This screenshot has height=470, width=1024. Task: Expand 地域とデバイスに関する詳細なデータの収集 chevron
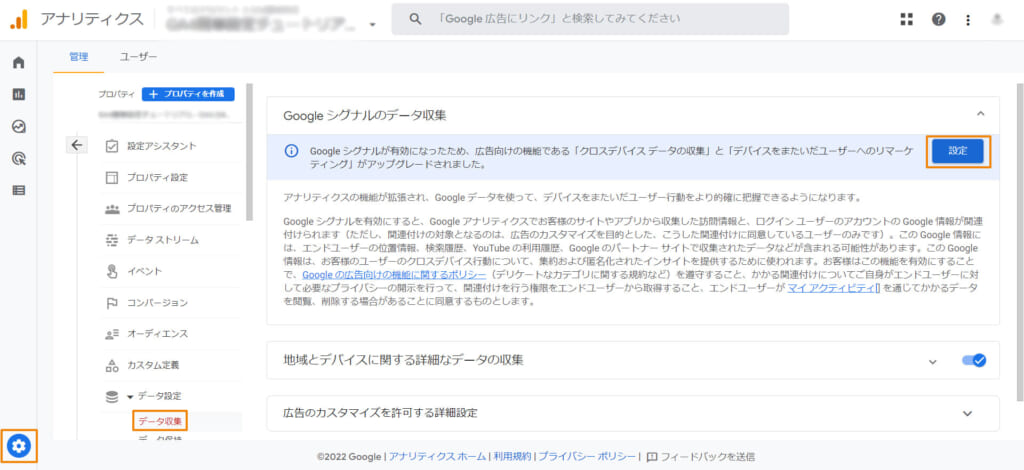[933, 361]
